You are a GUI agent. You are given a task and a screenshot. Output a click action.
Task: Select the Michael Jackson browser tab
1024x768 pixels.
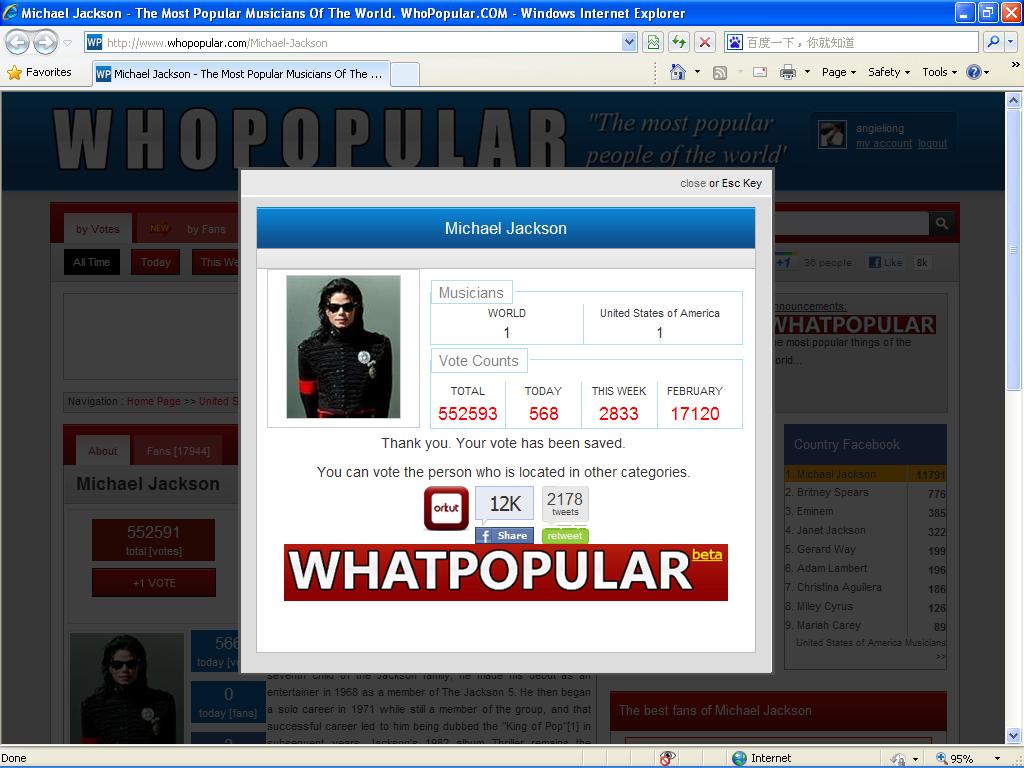[x=240, y=74]
